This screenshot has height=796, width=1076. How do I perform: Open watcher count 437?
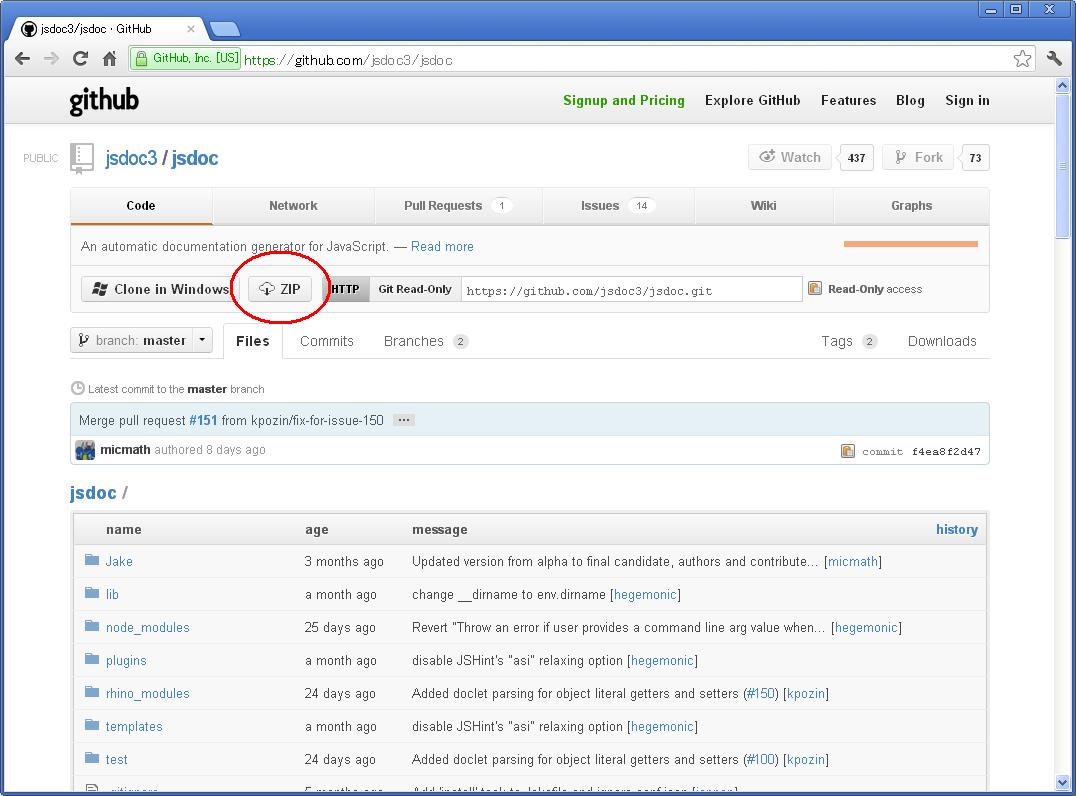(x=856, y=158)
